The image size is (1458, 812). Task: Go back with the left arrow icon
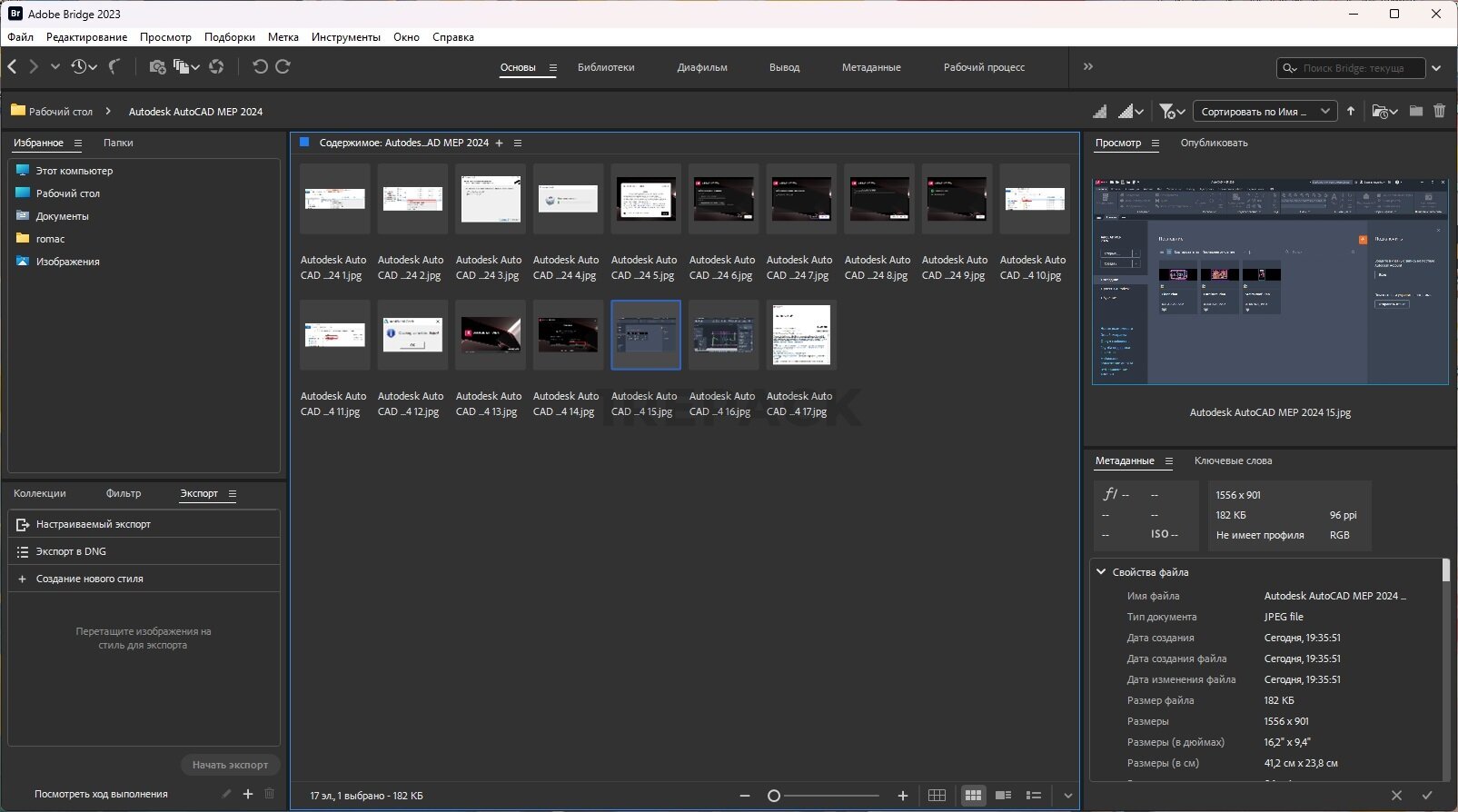click(12, 66)
